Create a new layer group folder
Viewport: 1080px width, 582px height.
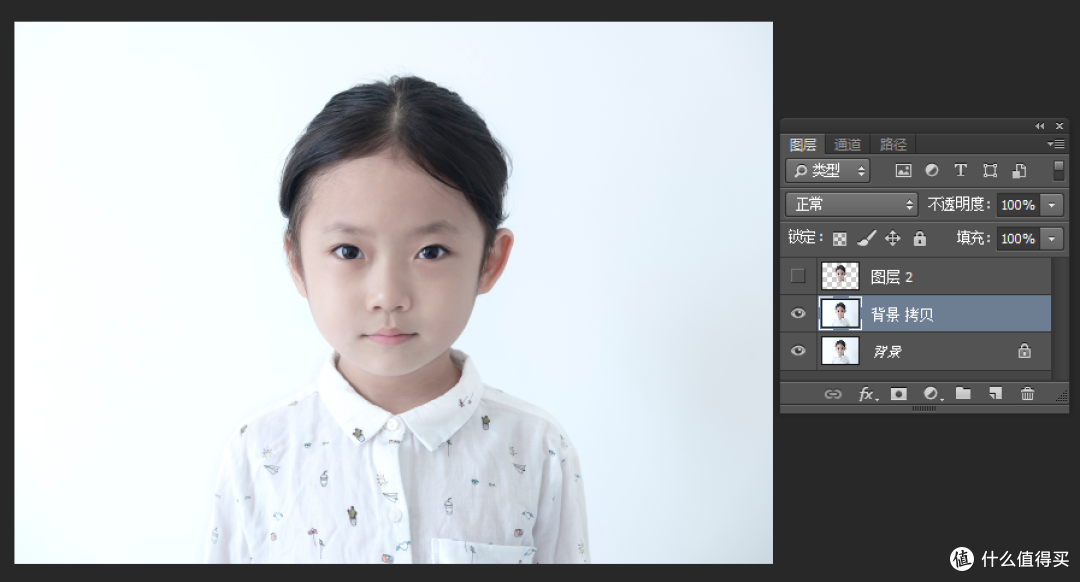click(x=963, y=394)
